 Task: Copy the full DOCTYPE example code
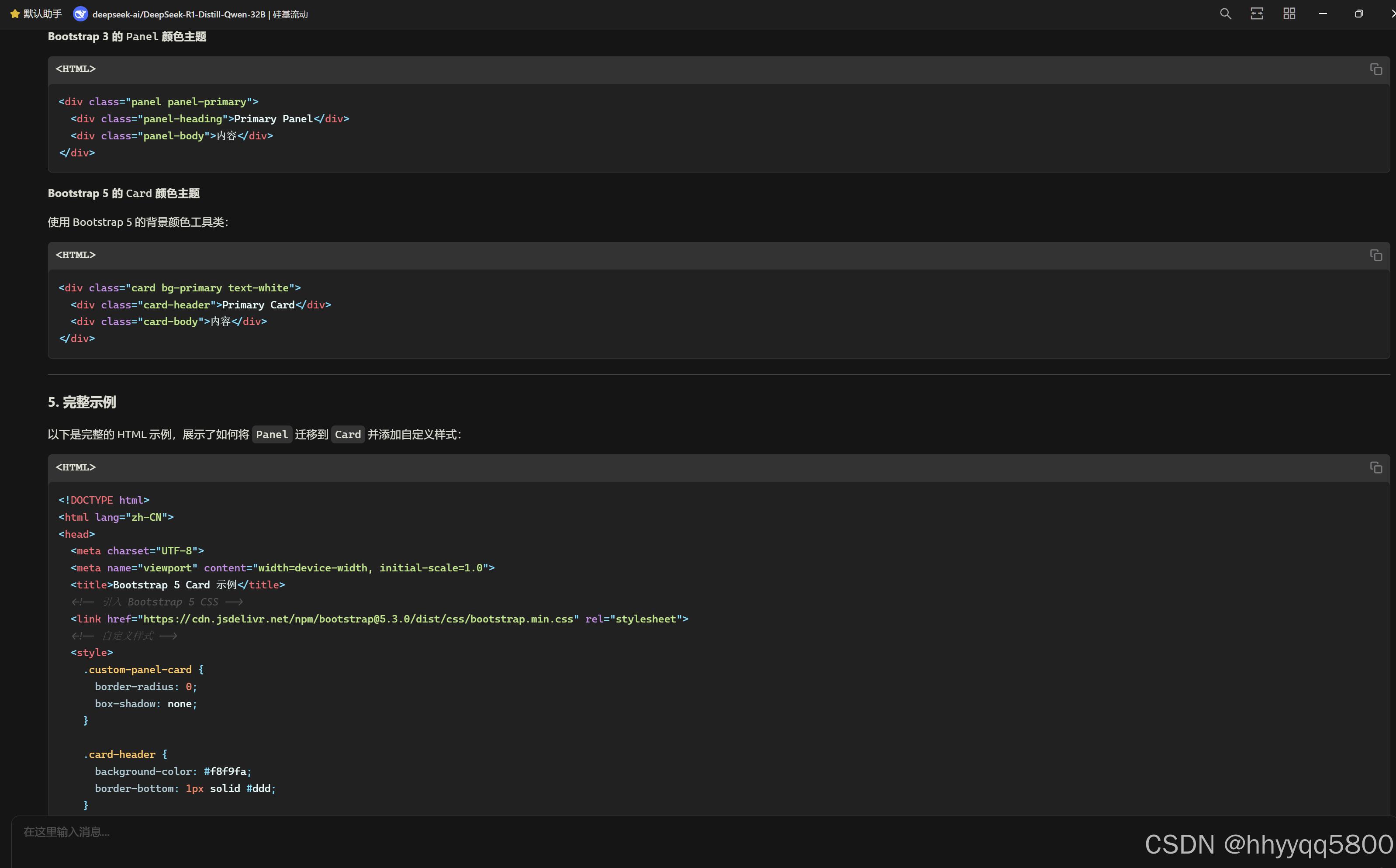tap(1375, 468)
